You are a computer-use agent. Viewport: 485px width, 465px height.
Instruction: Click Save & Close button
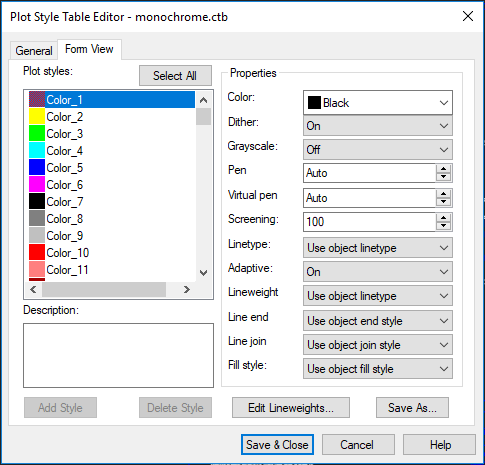tap(277, 445)
